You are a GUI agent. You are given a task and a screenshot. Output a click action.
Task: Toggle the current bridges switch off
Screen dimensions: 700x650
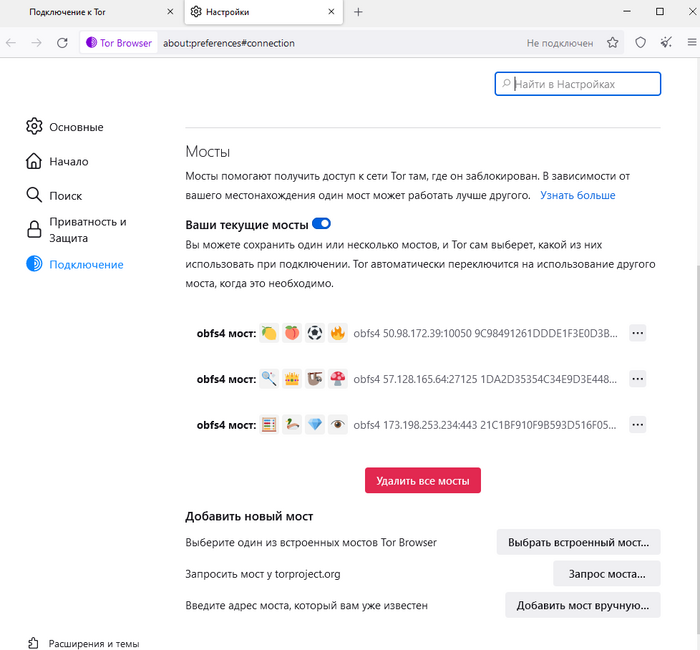[x=321, y=224]
